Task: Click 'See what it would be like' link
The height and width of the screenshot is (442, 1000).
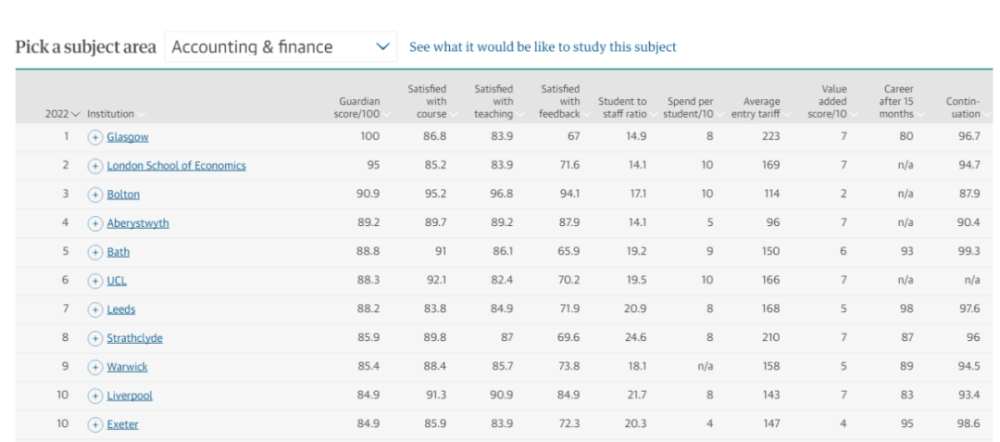Action: (536, 47)
